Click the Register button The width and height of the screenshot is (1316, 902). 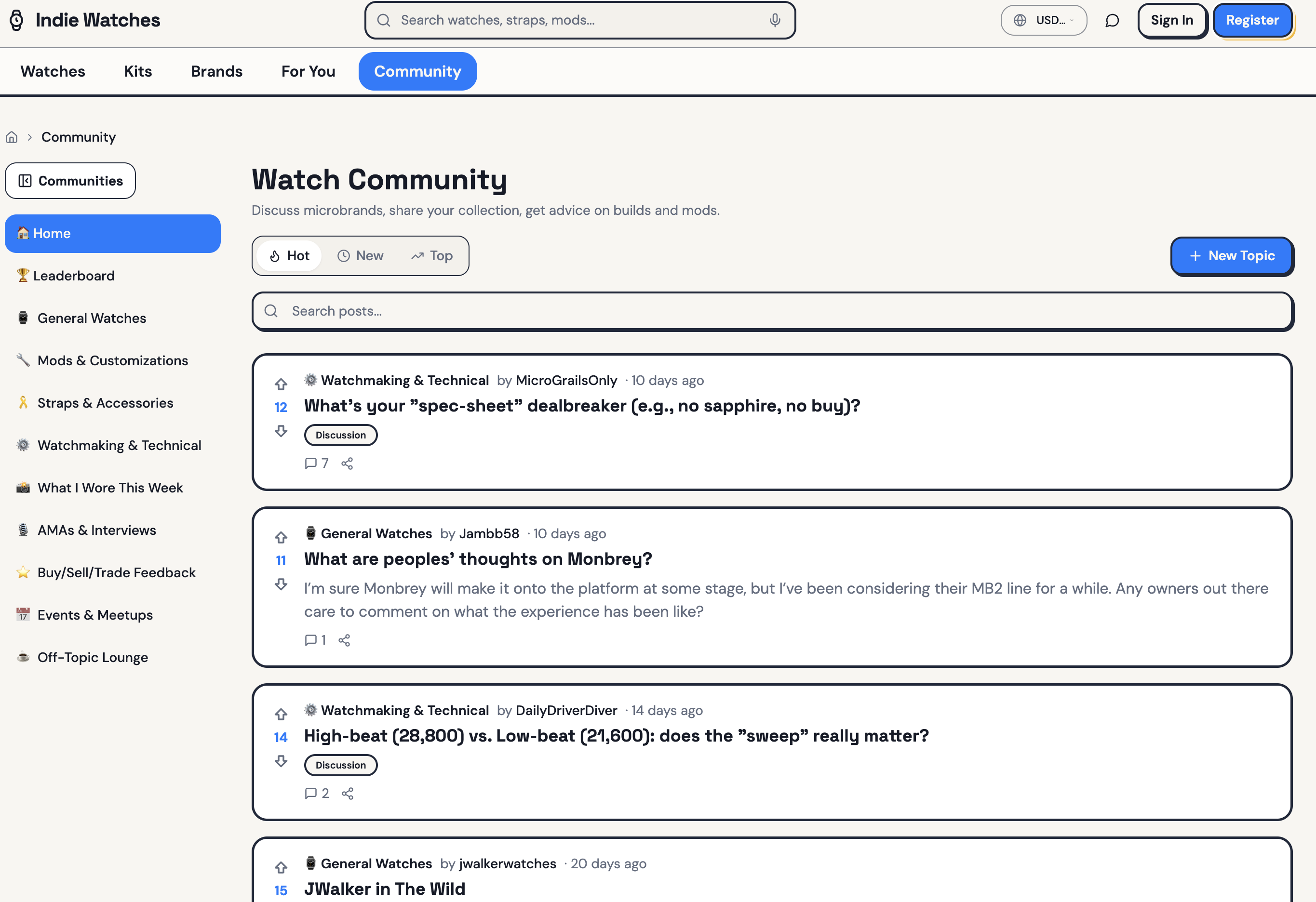1252,20
